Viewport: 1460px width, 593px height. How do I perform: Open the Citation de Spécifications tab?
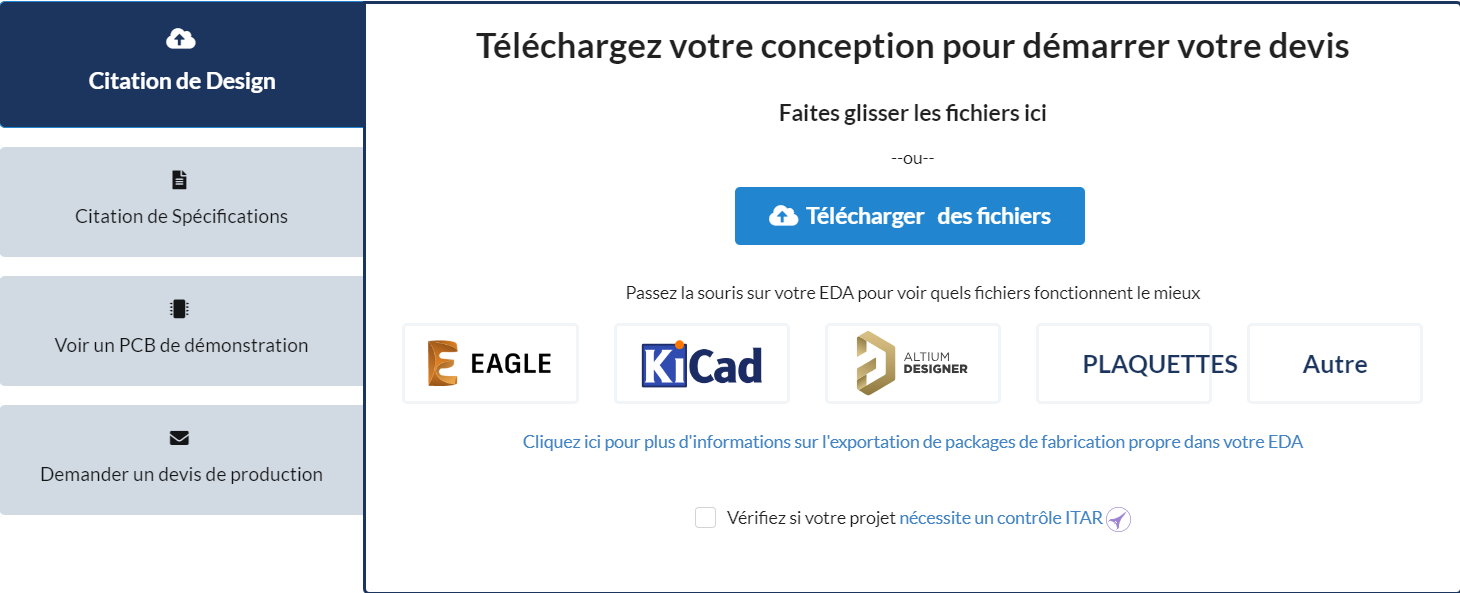pos(182,203)
